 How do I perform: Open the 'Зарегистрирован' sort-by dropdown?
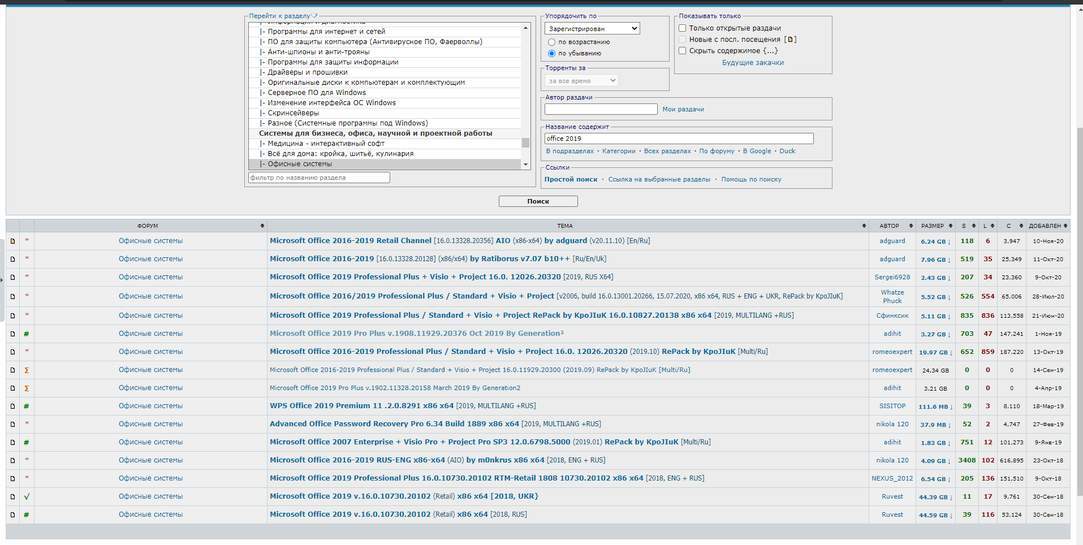(x=592, y=29)
